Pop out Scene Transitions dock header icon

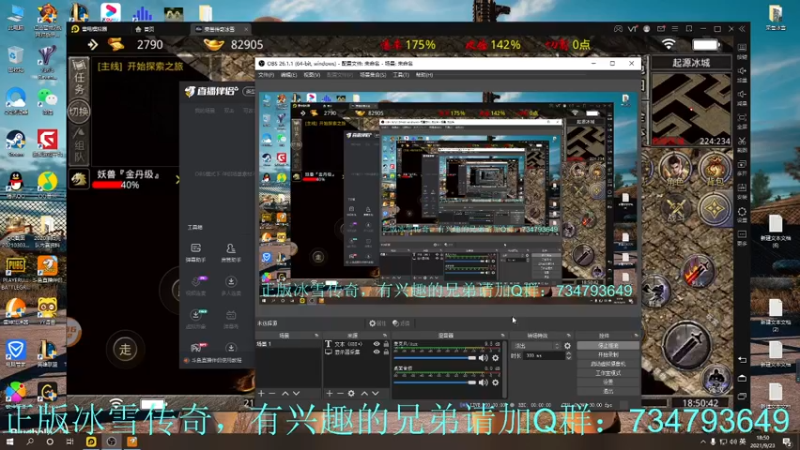[x=568, y=335]
